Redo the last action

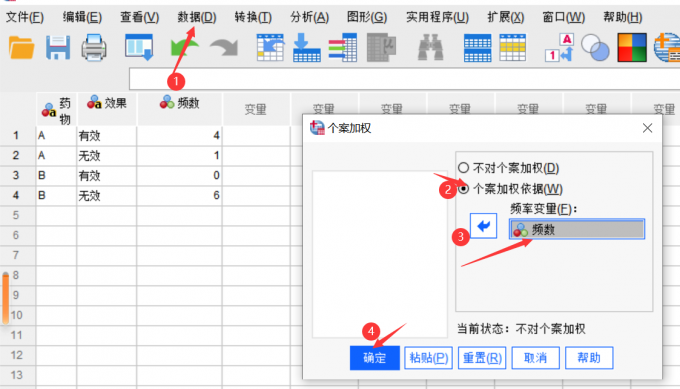tap(223, 48)
